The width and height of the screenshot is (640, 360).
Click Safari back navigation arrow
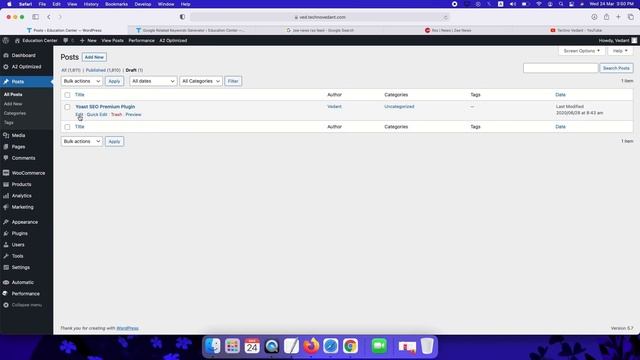[49, 17]
